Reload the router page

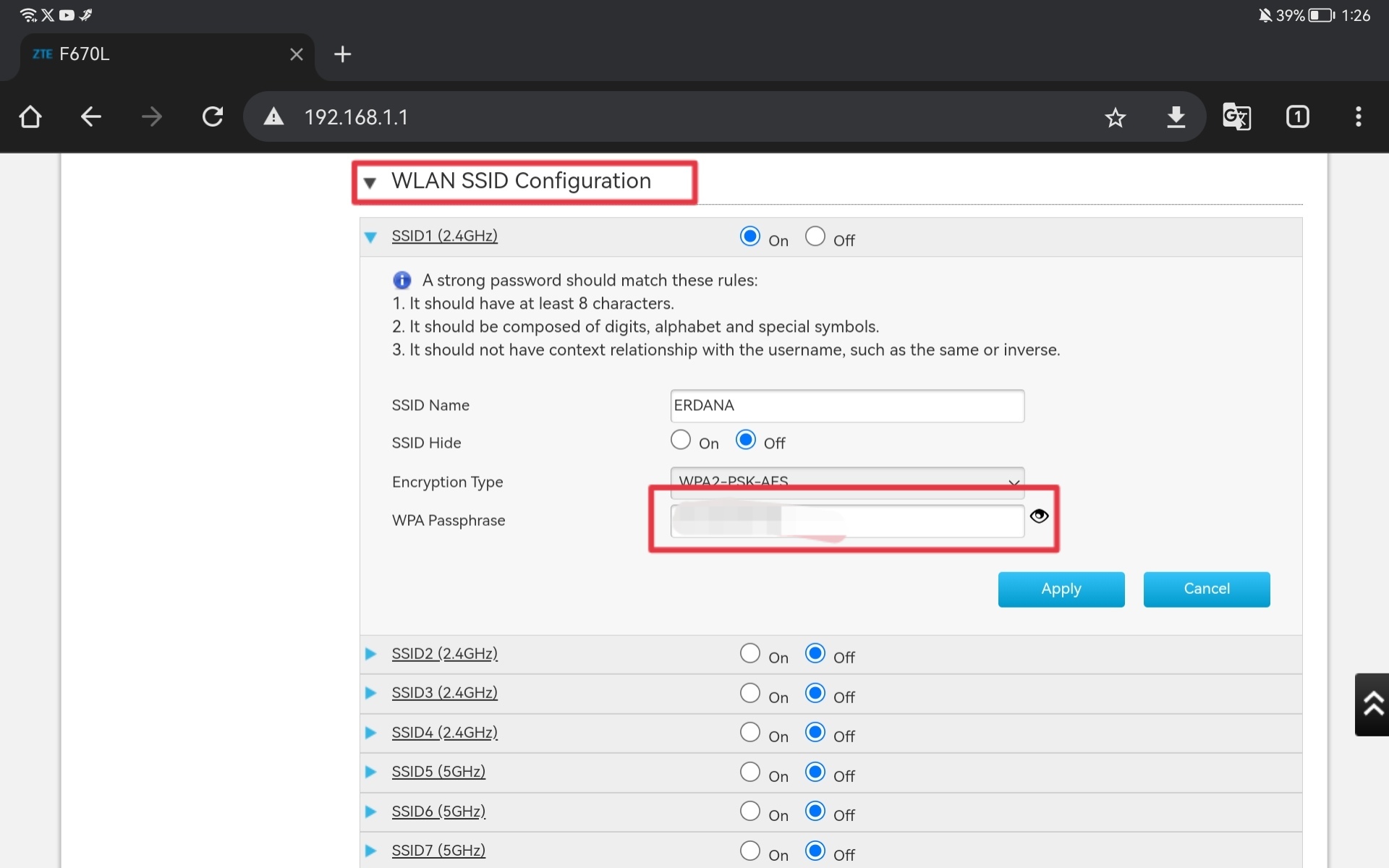pos(213,116)
